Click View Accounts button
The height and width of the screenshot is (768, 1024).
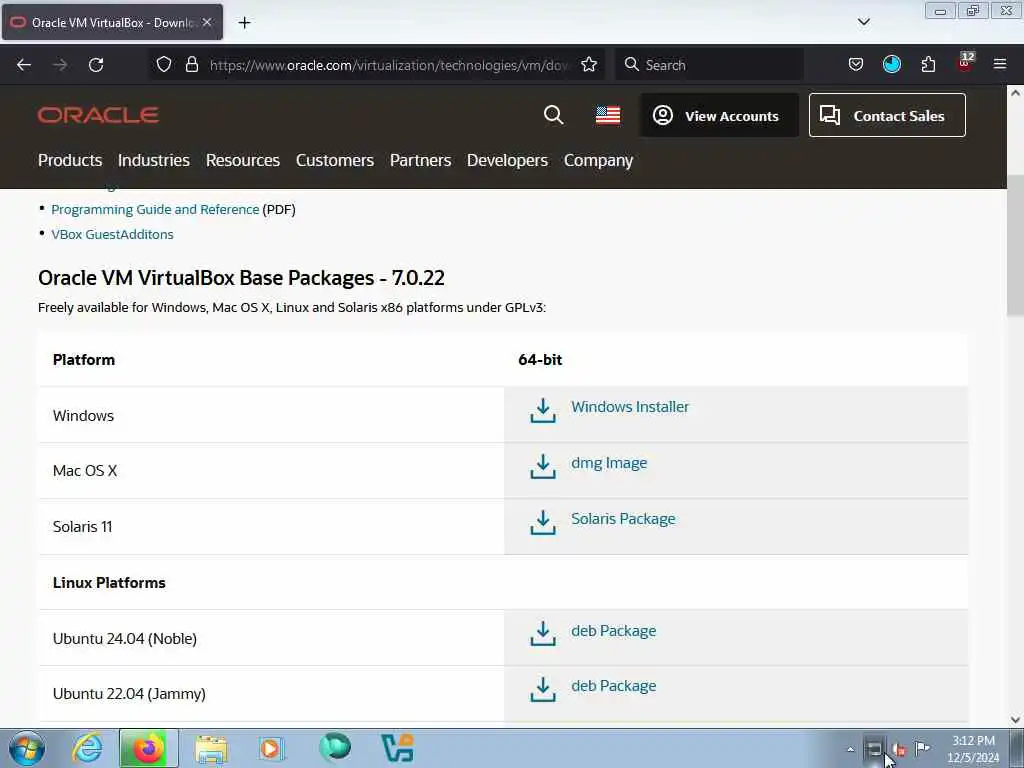(719, 116)
